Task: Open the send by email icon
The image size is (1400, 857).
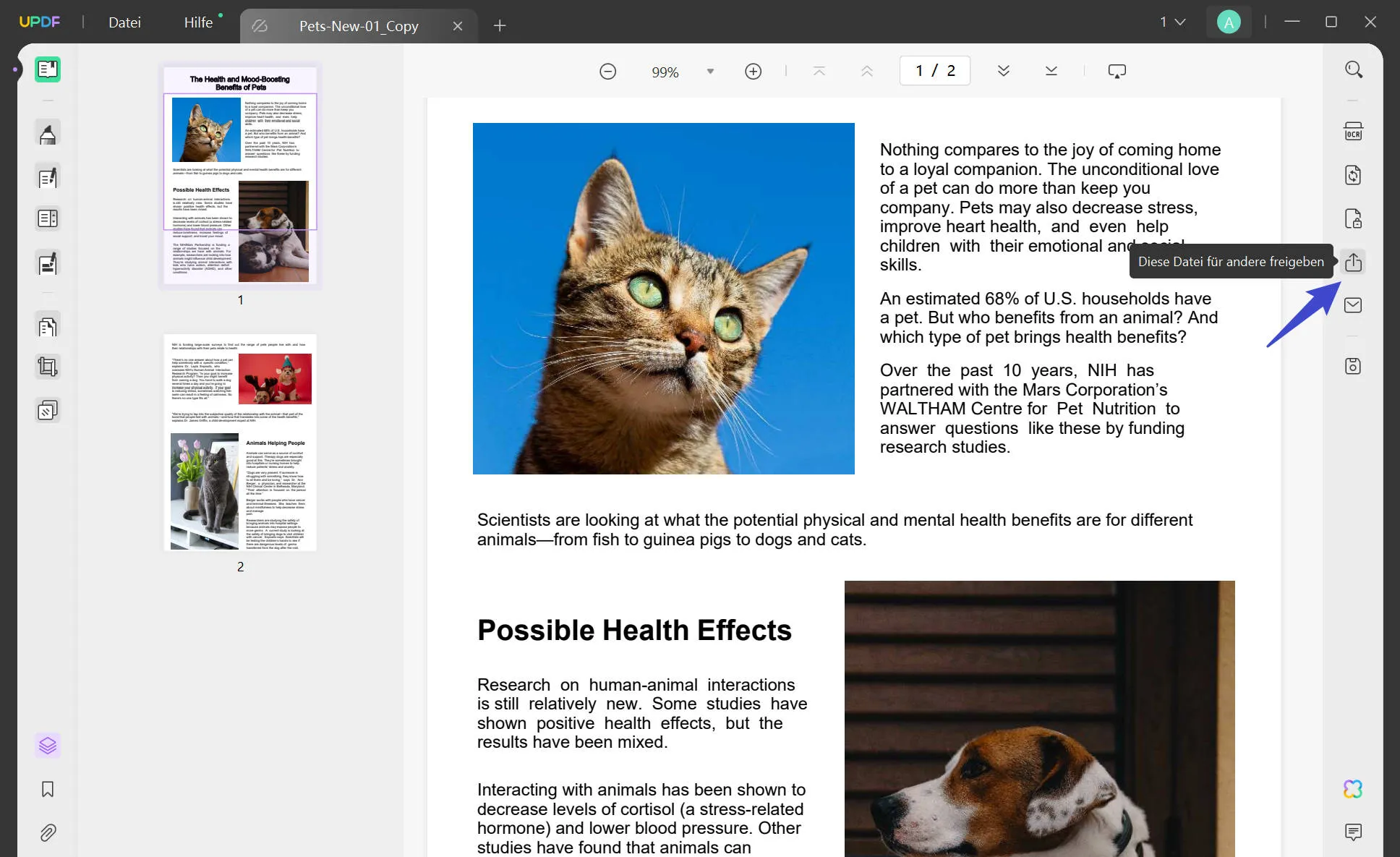Action: pos(1353,305)
